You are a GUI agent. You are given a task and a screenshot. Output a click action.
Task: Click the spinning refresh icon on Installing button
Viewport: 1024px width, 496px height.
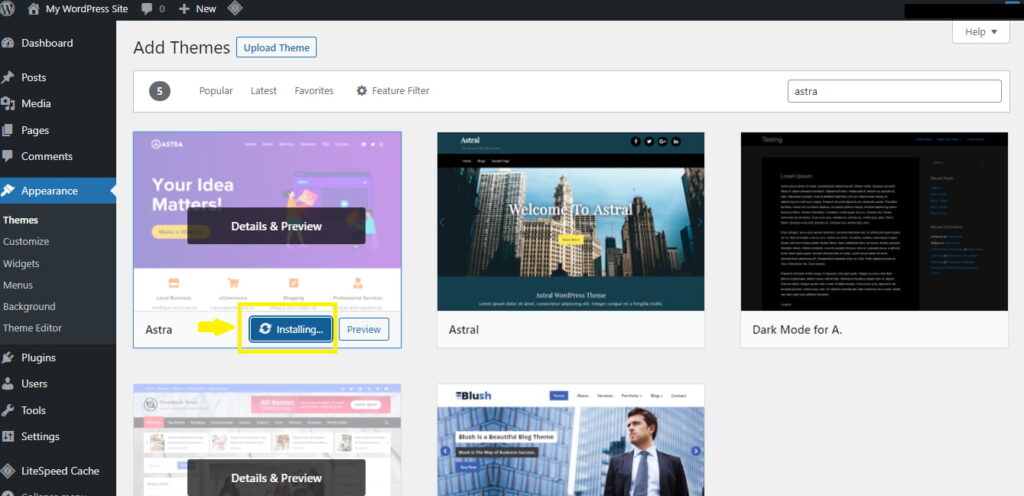265,329
